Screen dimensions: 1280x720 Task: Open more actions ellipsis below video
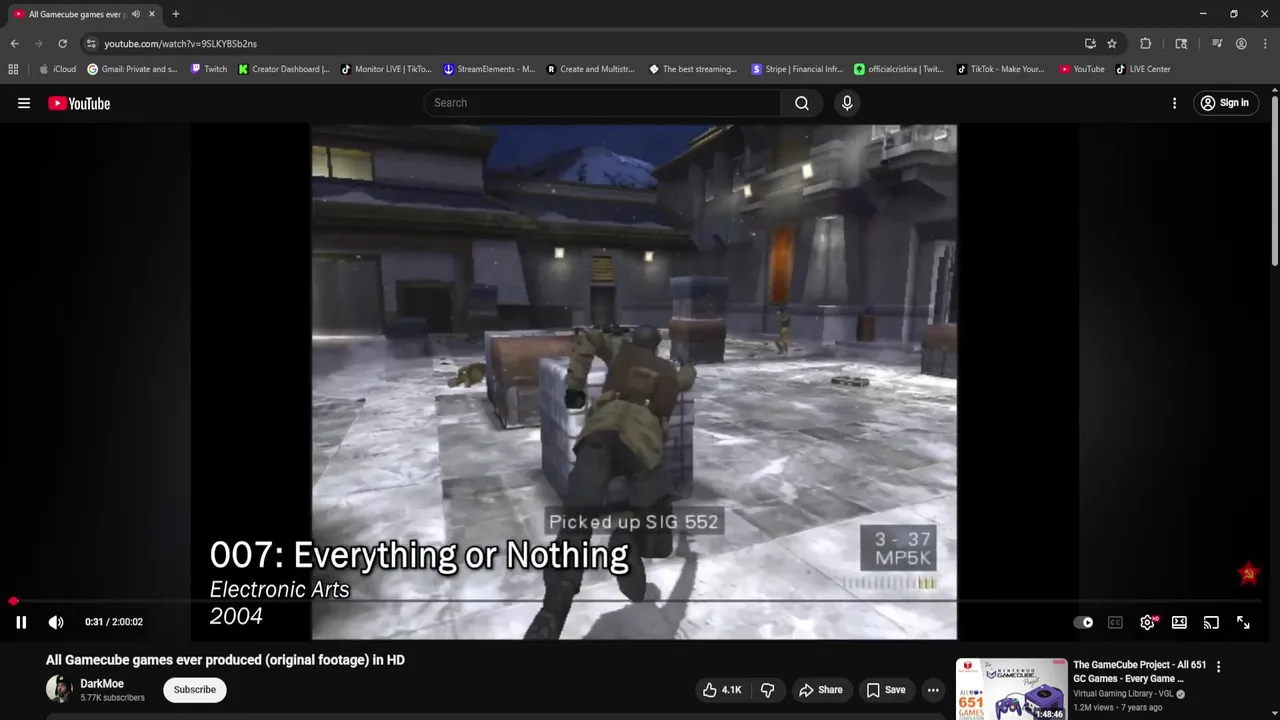[933, 690]
